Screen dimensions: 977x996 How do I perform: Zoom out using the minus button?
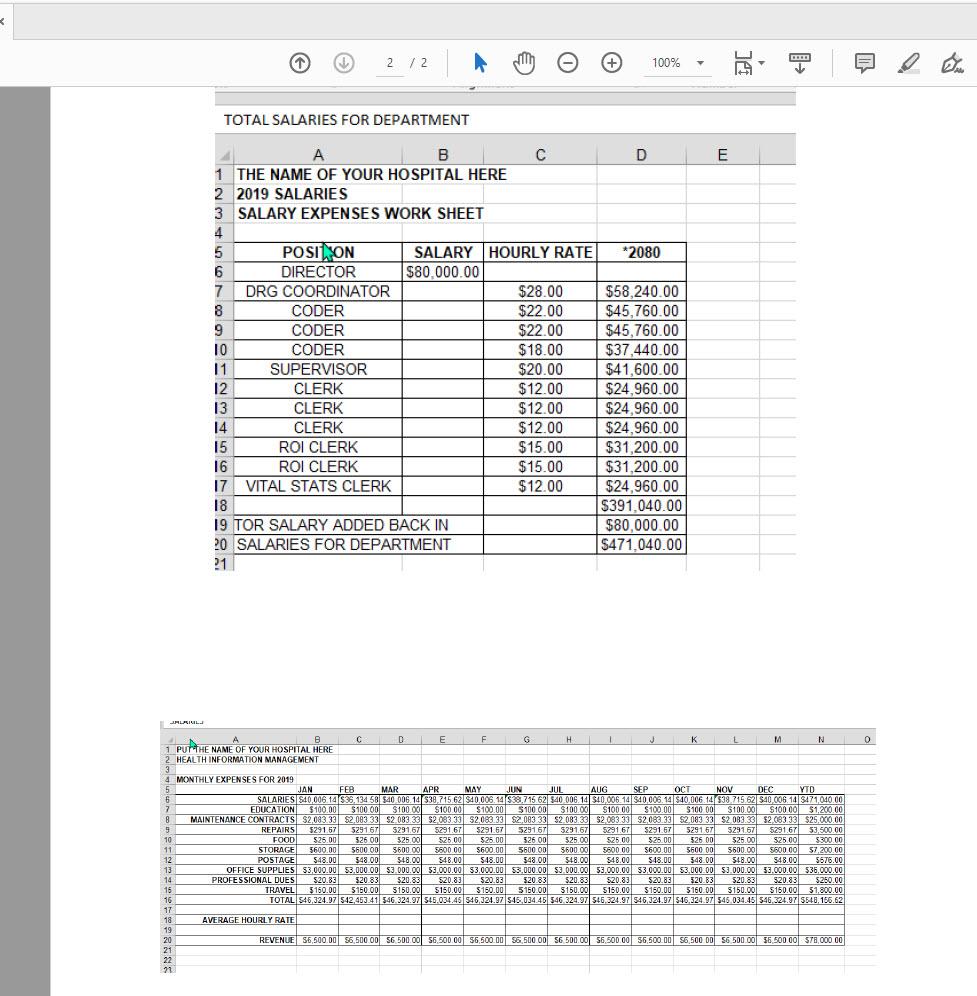(x=567, y=63)
